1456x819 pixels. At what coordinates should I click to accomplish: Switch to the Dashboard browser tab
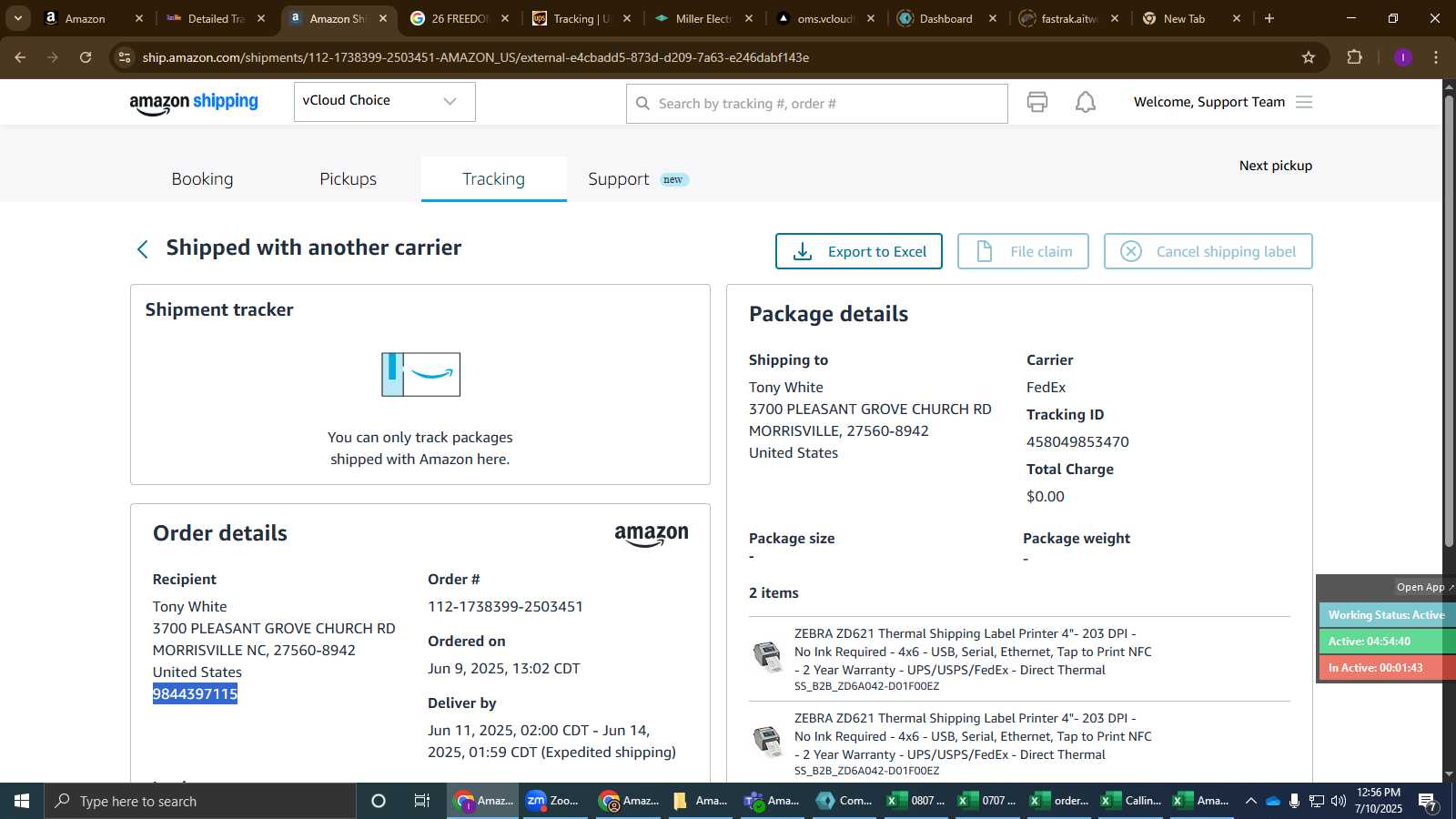tap(947, 18)
